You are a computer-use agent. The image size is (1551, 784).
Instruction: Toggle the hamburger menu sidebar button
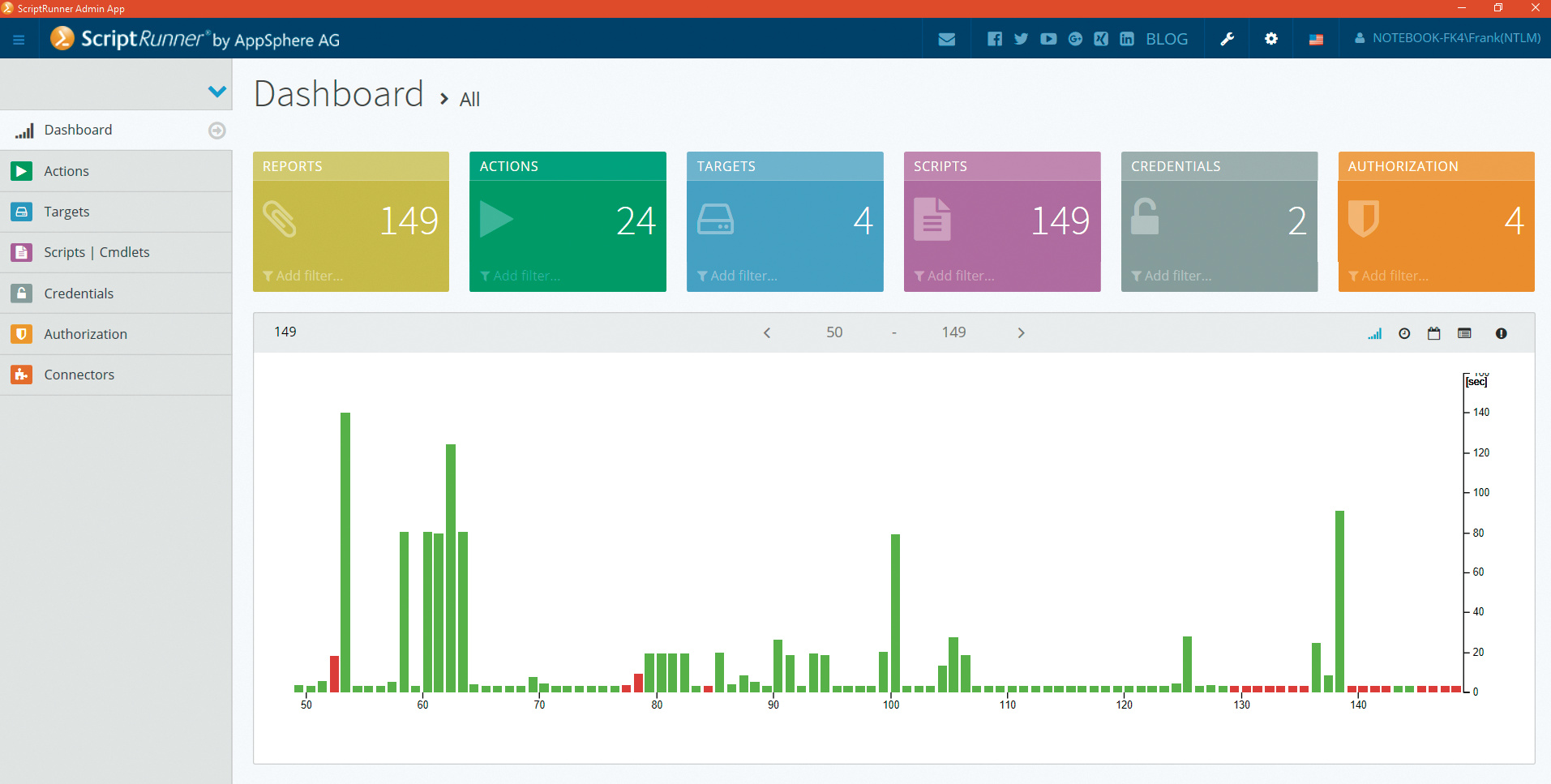click(19, 39)
